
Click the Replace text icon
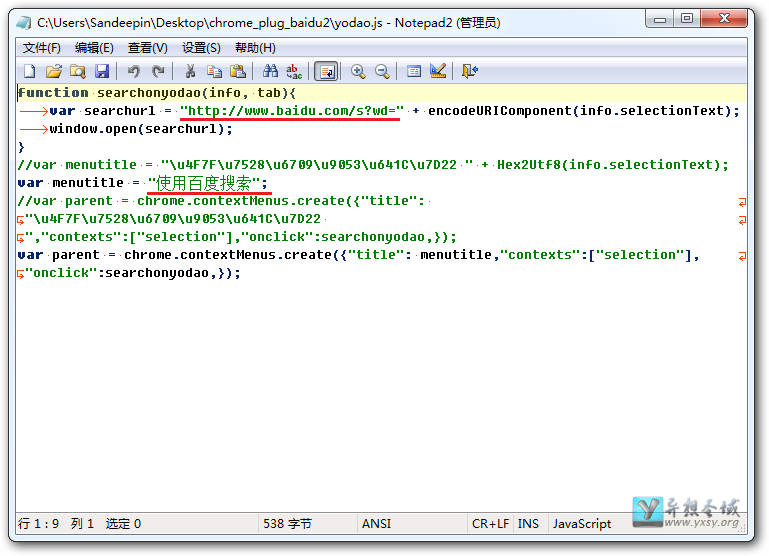pyautogui.click(x=294, y=71)
